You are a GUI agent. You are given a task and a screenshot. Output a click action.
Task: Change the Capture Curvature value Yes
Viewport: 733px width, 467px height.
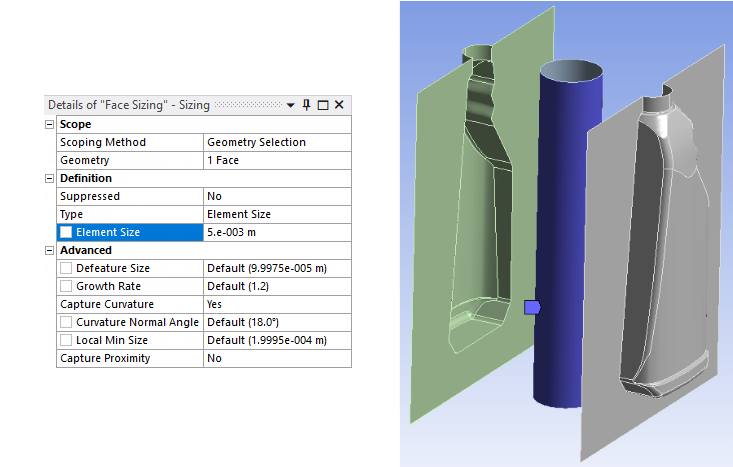click(277, 304)
